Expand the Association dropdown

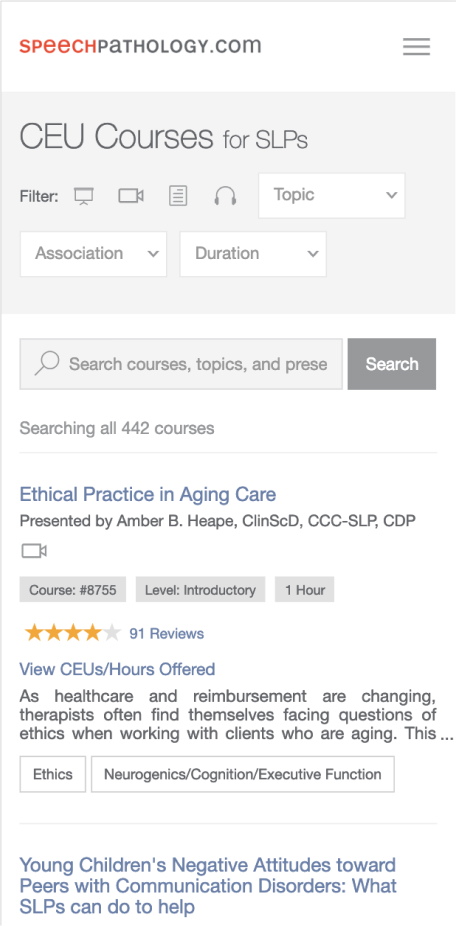click(x=93, y=254)
